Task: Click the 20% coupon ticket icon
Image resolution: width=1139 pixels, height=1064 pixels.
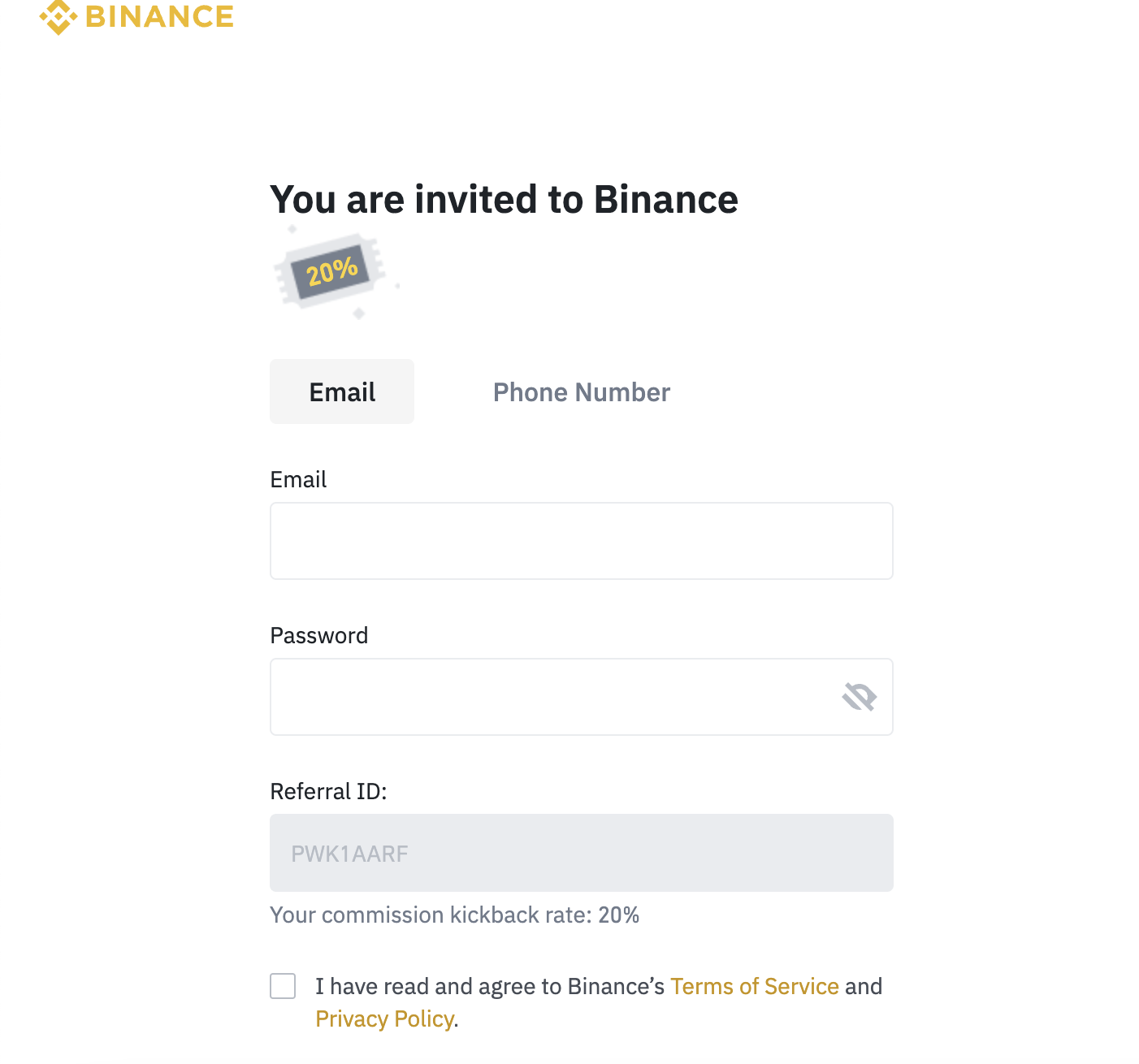Action: pyautogui.click(x=331, y=273)
